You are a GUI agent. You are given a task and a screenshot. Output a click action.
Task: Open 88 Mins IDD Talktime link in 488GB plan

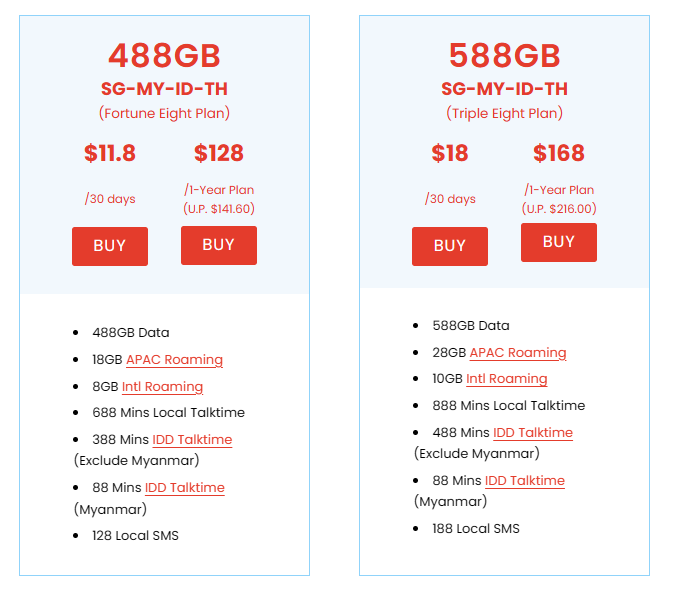[x=185, y=488]
